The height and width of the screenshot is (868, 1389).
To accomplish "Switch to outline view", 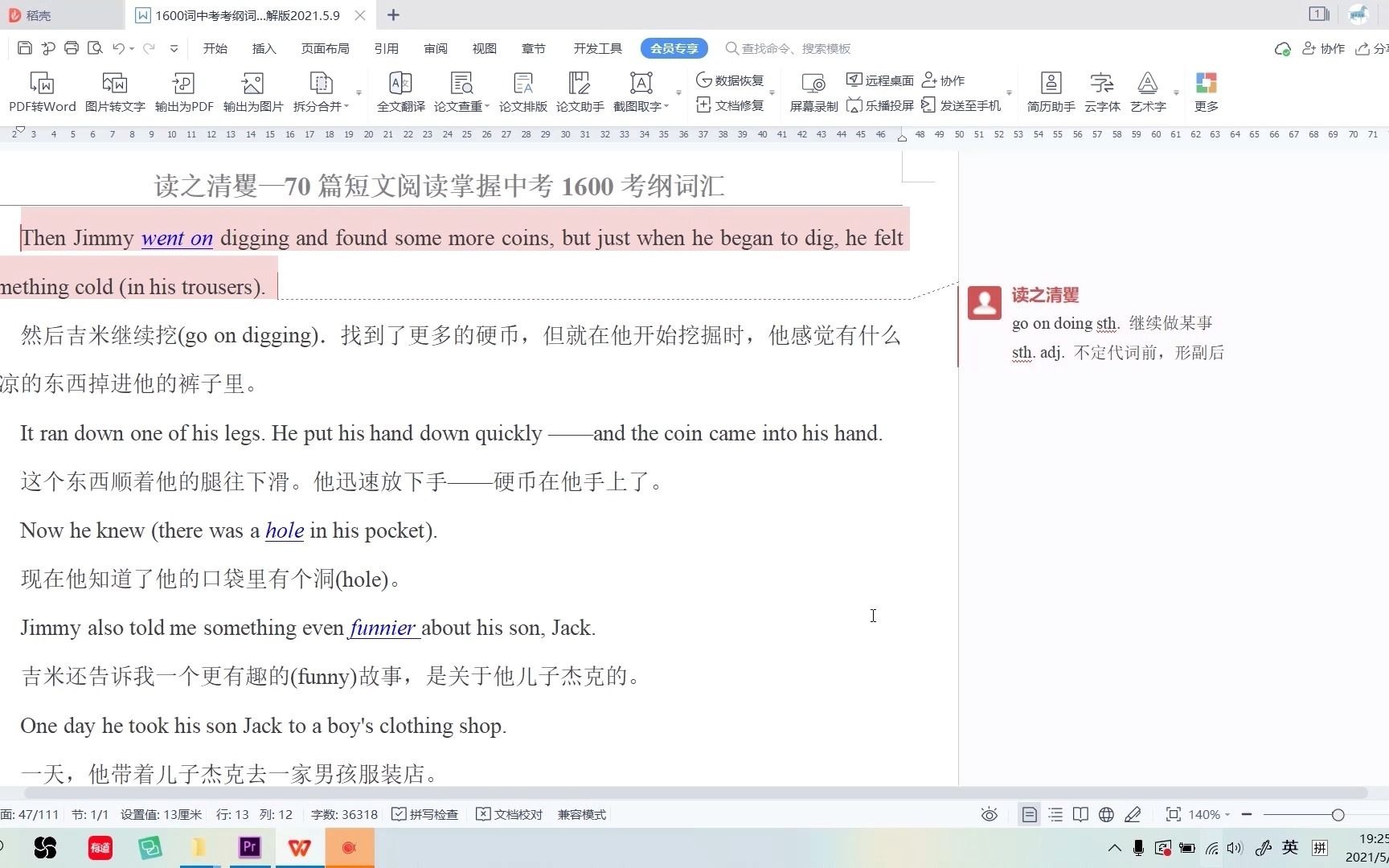I will [x=1055, y=814].
